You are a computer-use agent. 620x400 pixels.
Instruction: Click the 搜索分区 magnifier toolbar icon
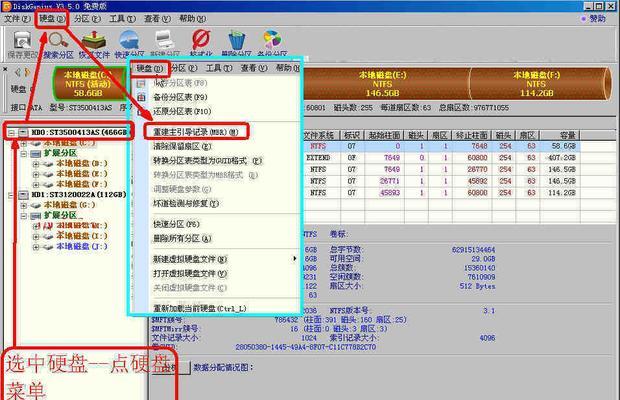58,41
